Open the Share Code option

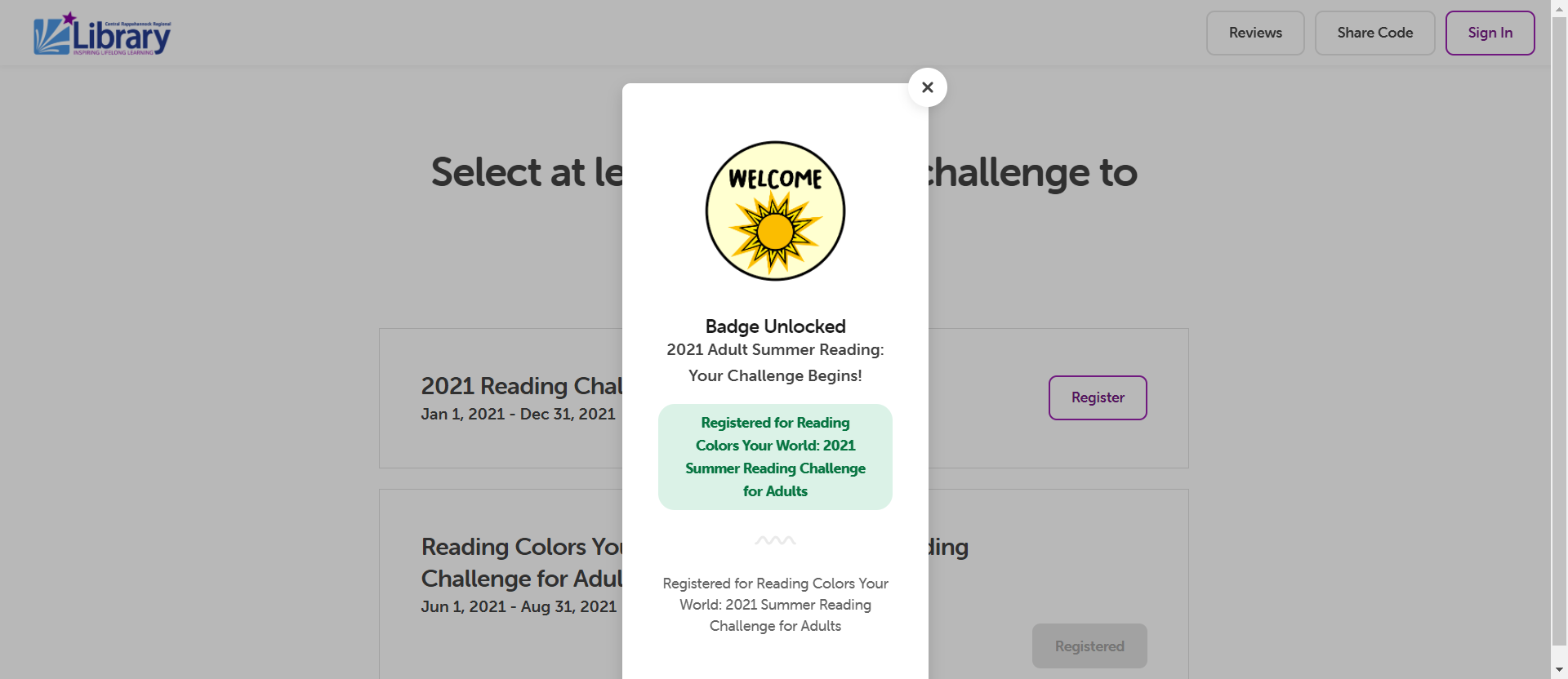[1374, 33]
